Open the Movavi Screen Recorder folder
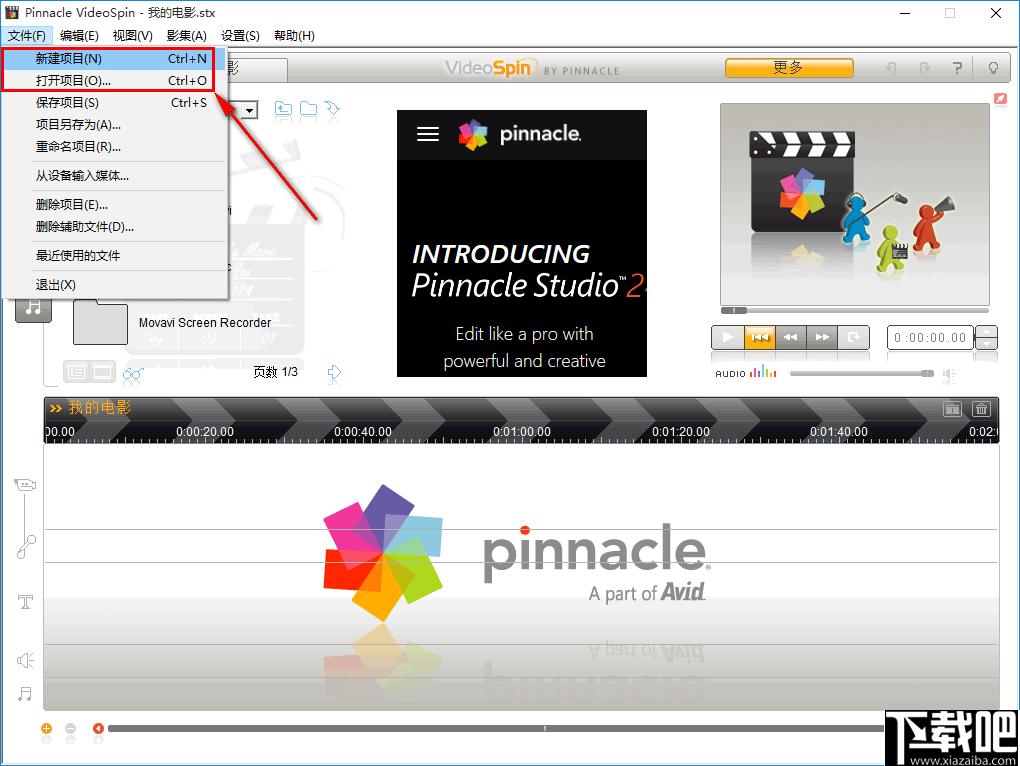 [x=101, y=323]
